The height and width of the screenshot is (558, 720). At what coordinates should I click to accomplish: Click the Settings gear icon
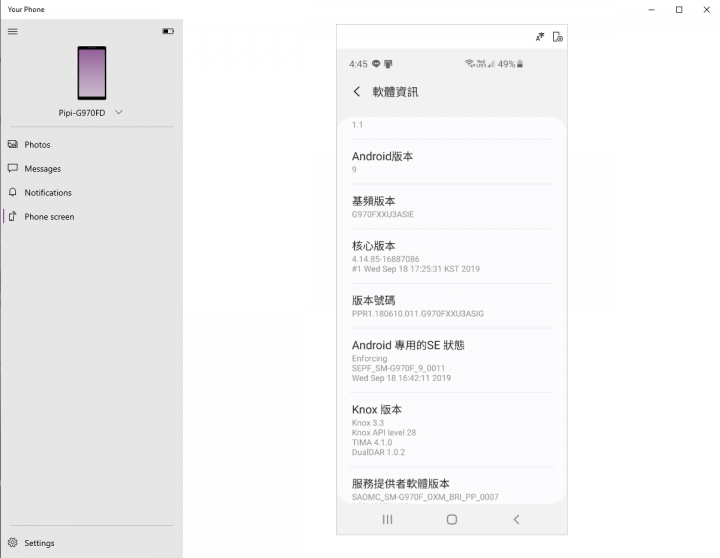[x=13, y=543]
